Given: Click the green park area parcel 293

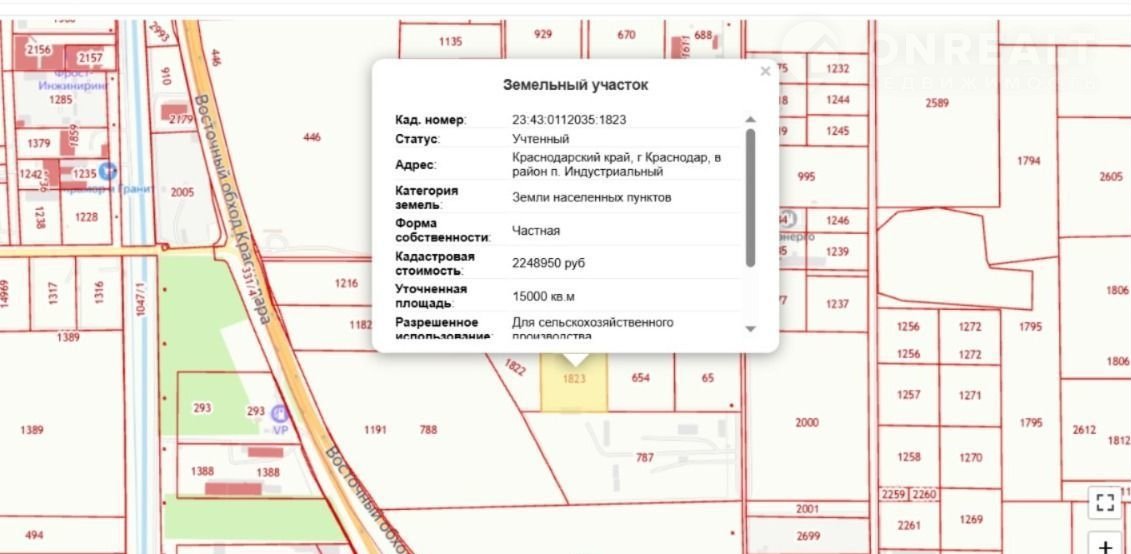Looking at the screenshot, I should [202, 408].
